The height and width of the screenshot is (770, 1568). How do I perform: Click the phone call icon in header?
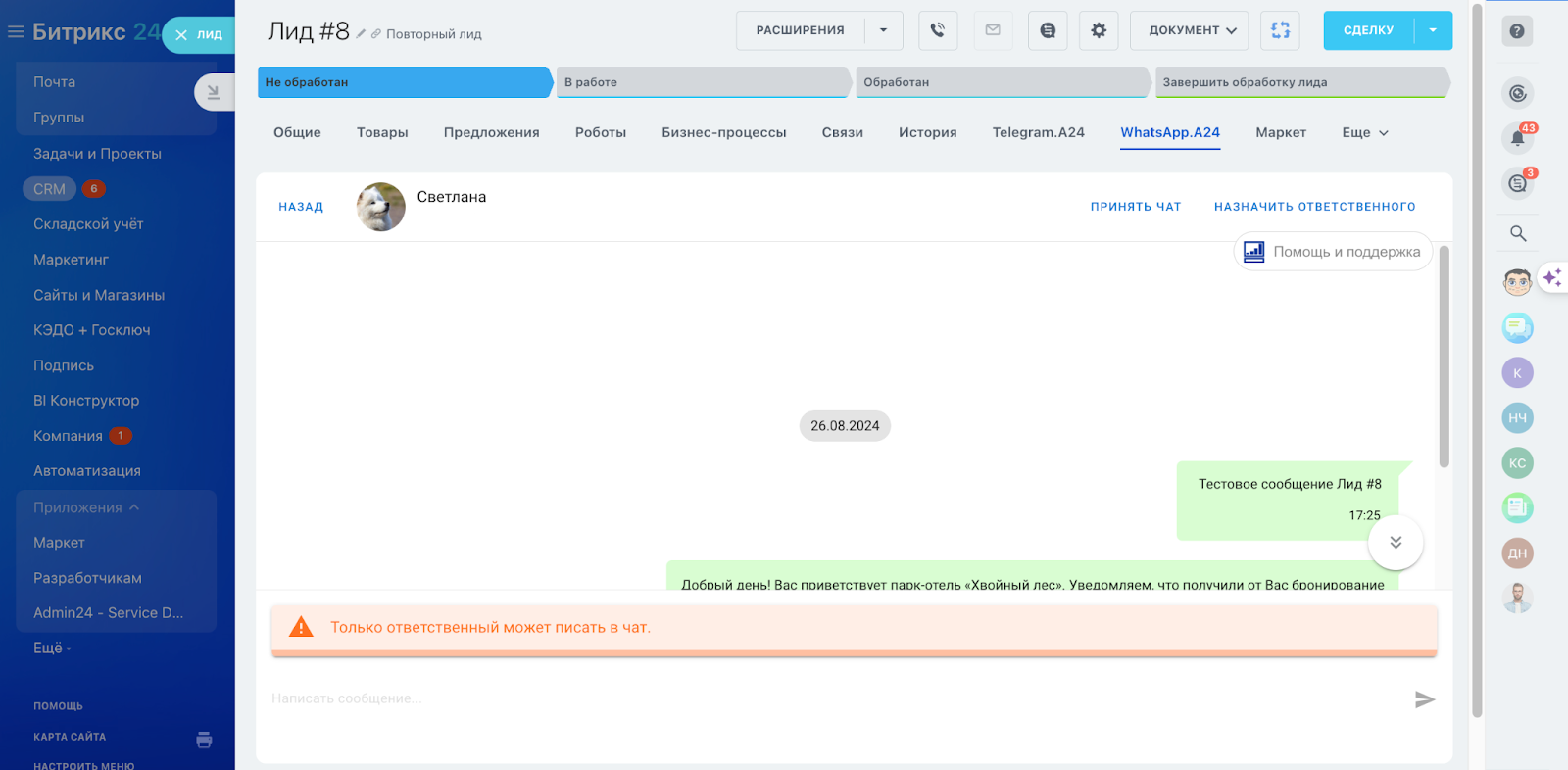[938, 30]
